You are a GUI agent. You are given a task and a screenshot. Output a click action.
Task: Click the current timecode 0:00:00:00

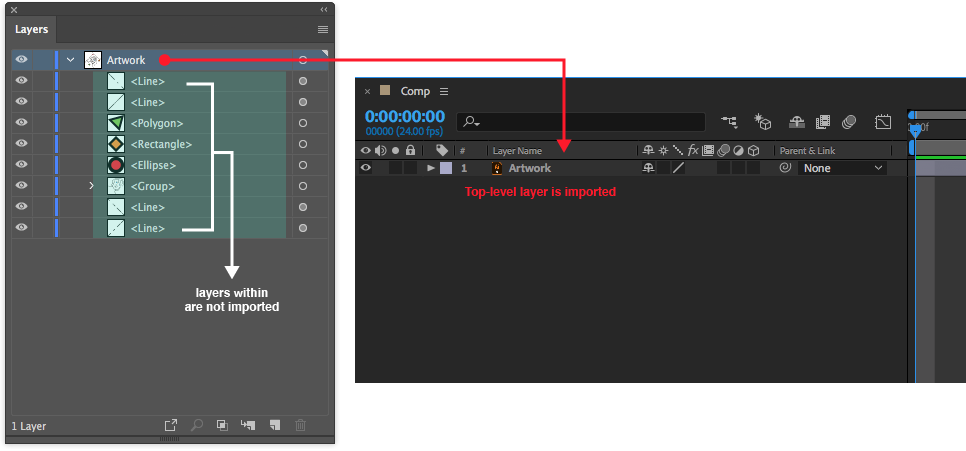405,116
